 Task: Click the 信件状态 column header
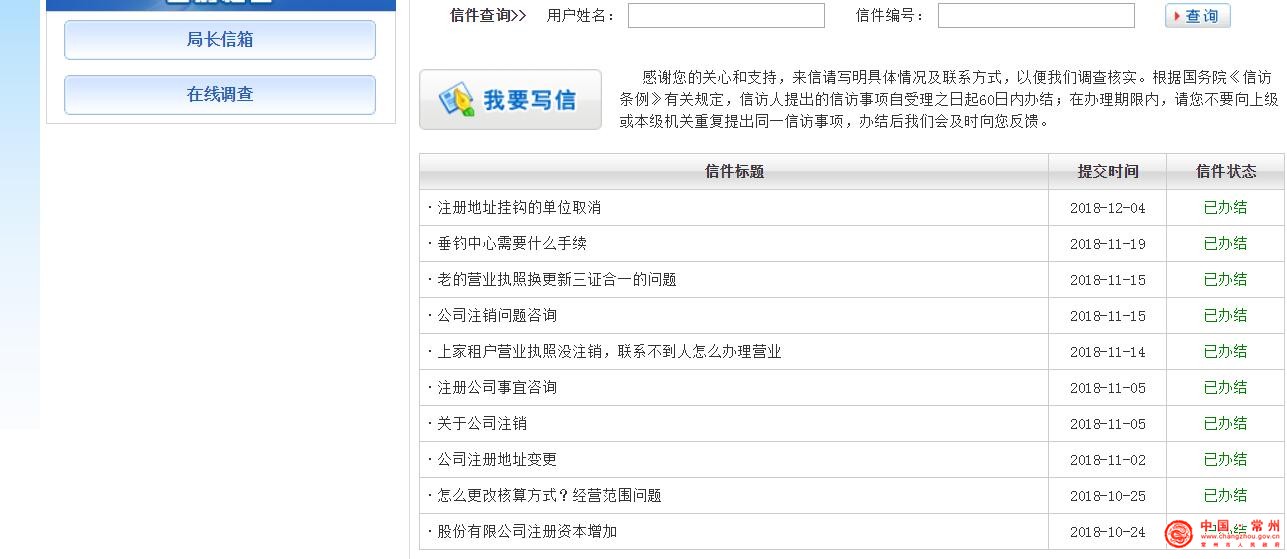coord(1225,171)
